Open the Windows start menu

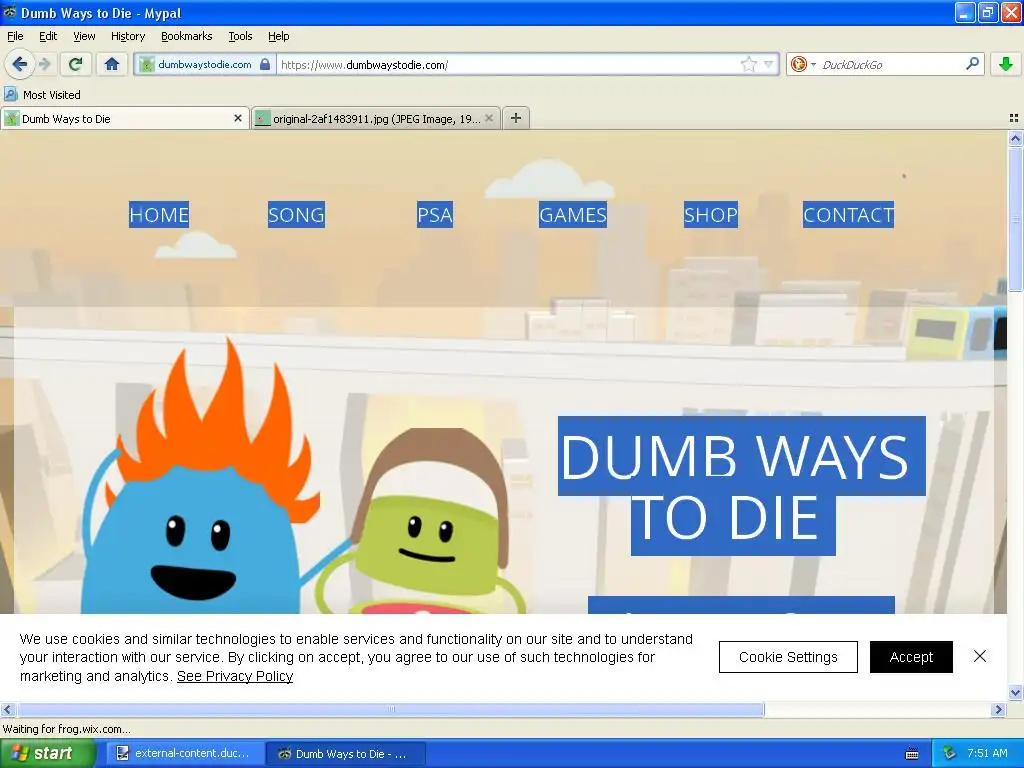[47, 753]
